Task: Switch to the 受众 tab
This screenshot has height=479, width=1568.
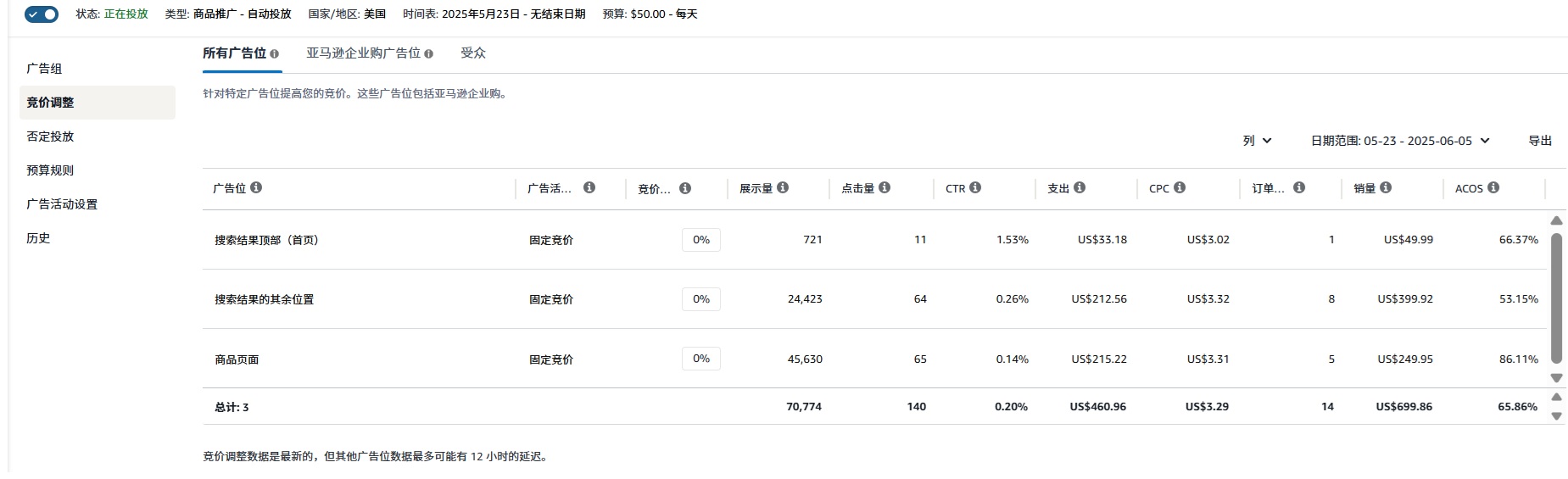Action: 473,53
